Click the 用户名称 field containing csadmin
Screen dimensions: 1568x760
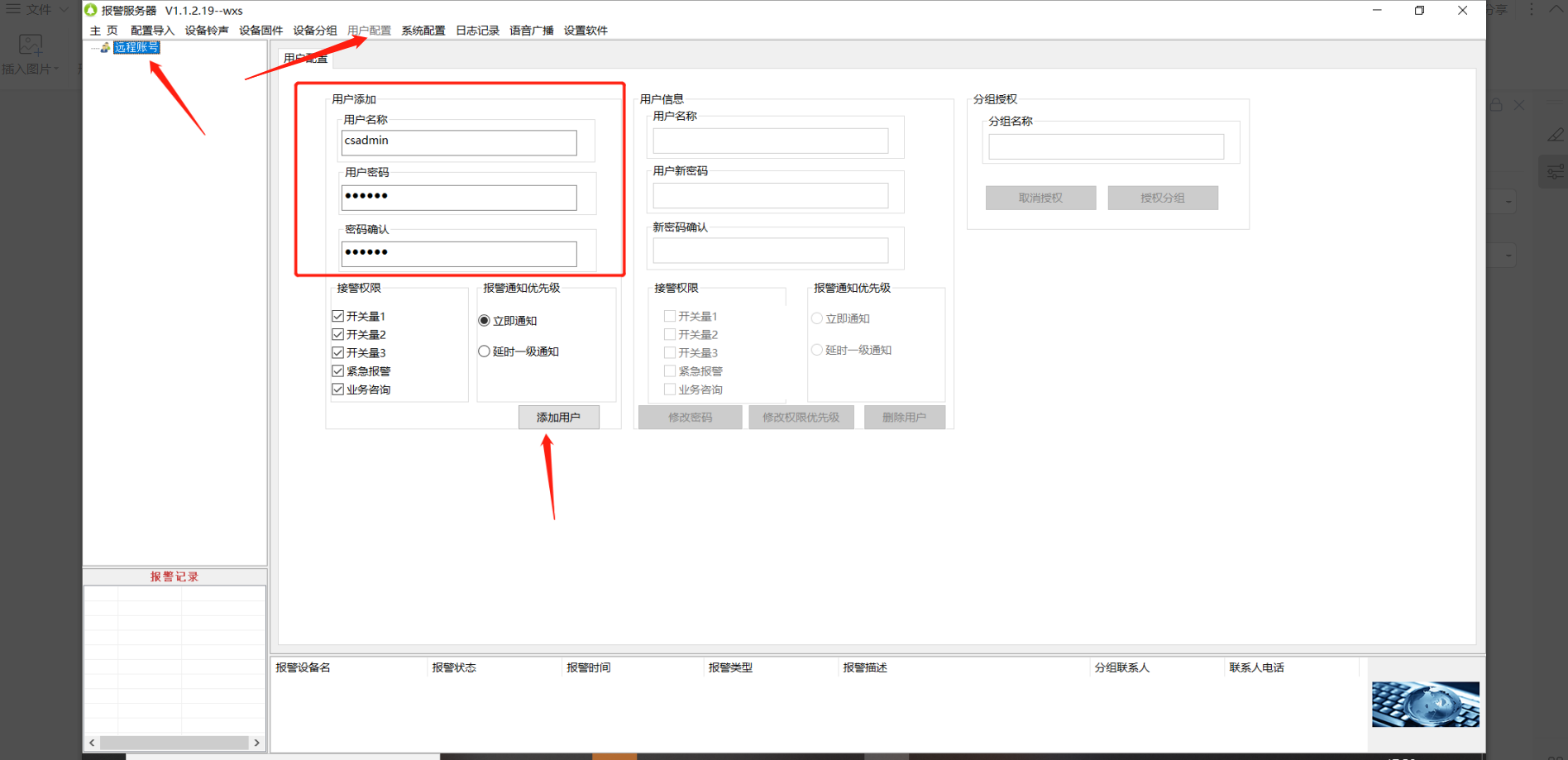click(x=459, y=142)
